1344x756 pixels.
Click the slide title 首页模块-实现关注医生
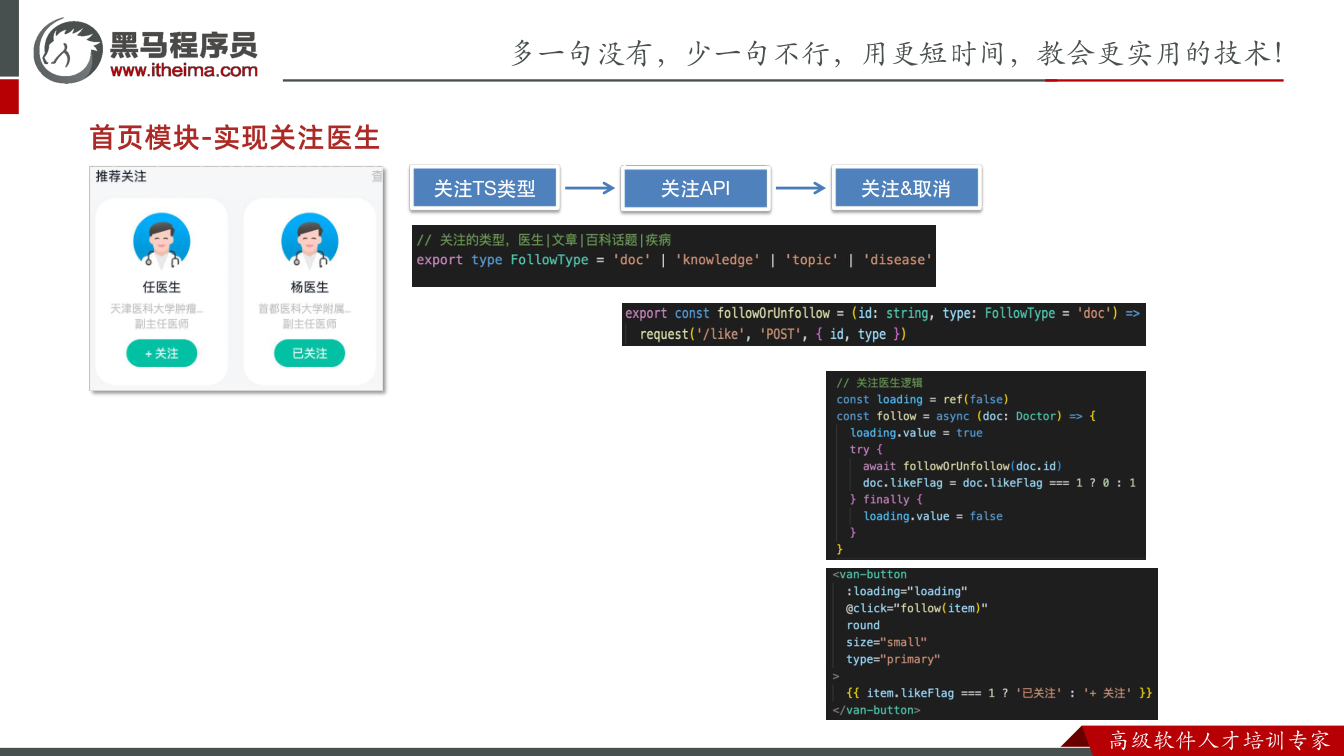(235, 137)
